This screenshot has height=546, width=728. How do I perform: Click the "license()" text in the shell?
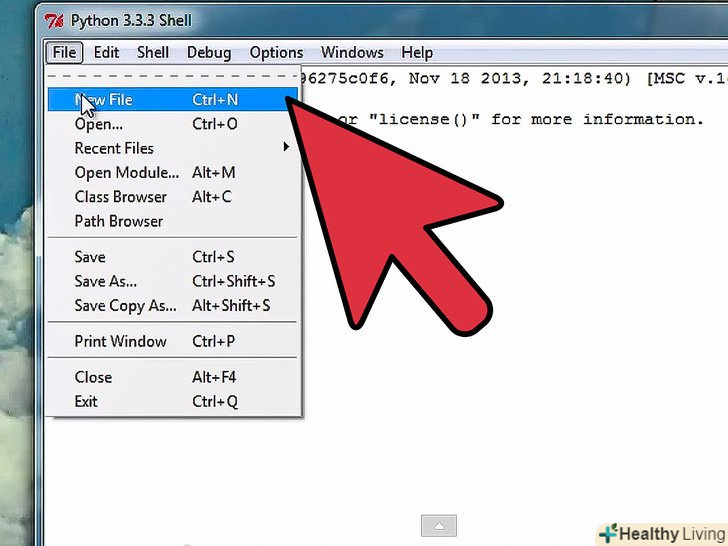pyautogui.click(x=424, y=119)
